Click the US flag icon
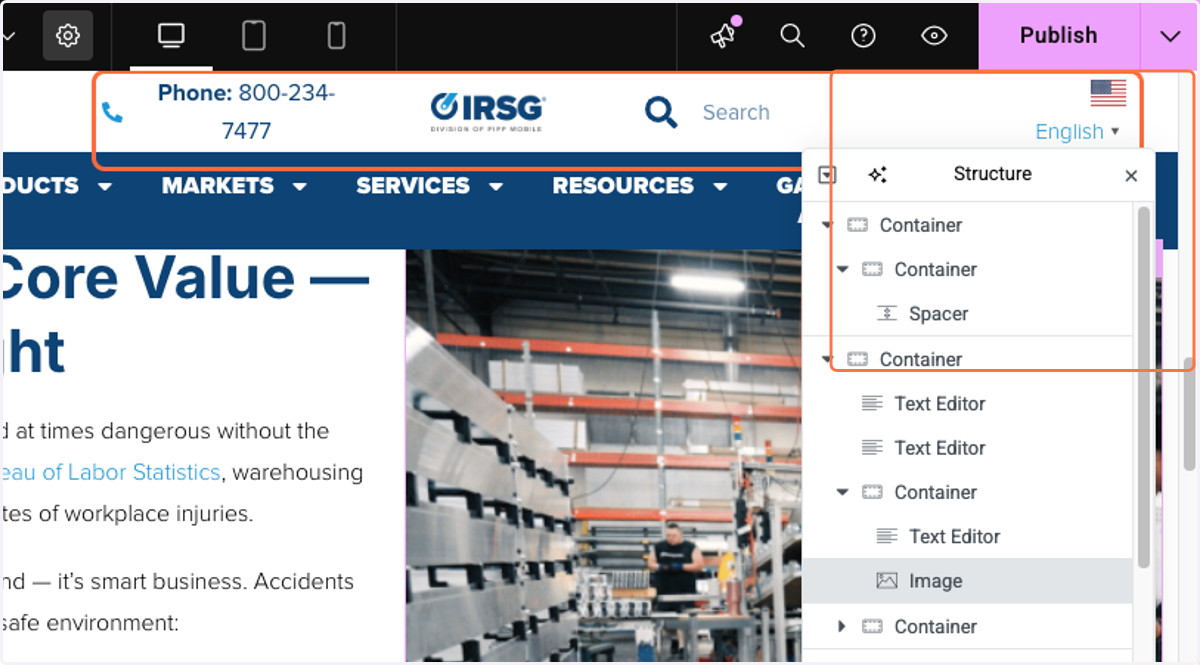The height and width of the screenshot is (665, 1200). 1108,93
